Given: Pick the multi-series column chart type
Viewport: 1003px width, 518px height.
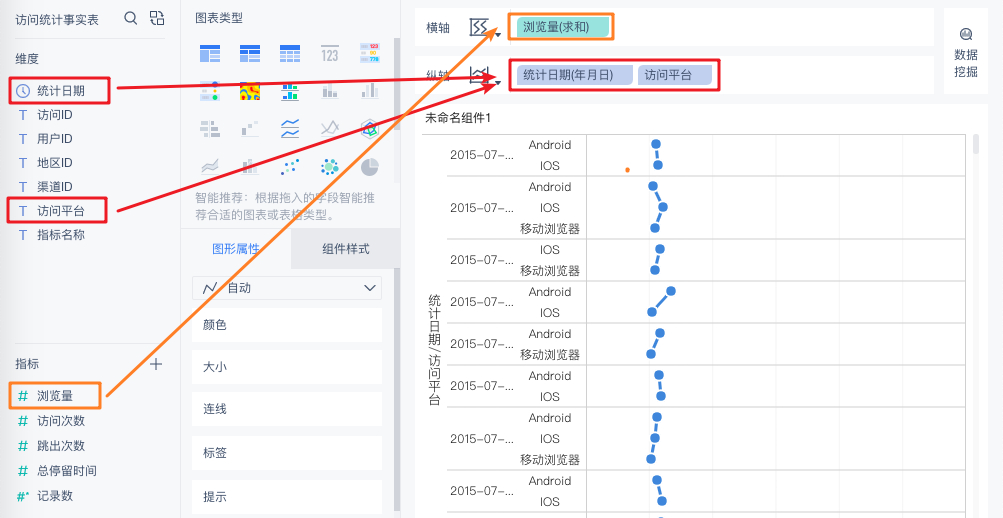Looking at the screenshot, I should pos(370,91).
